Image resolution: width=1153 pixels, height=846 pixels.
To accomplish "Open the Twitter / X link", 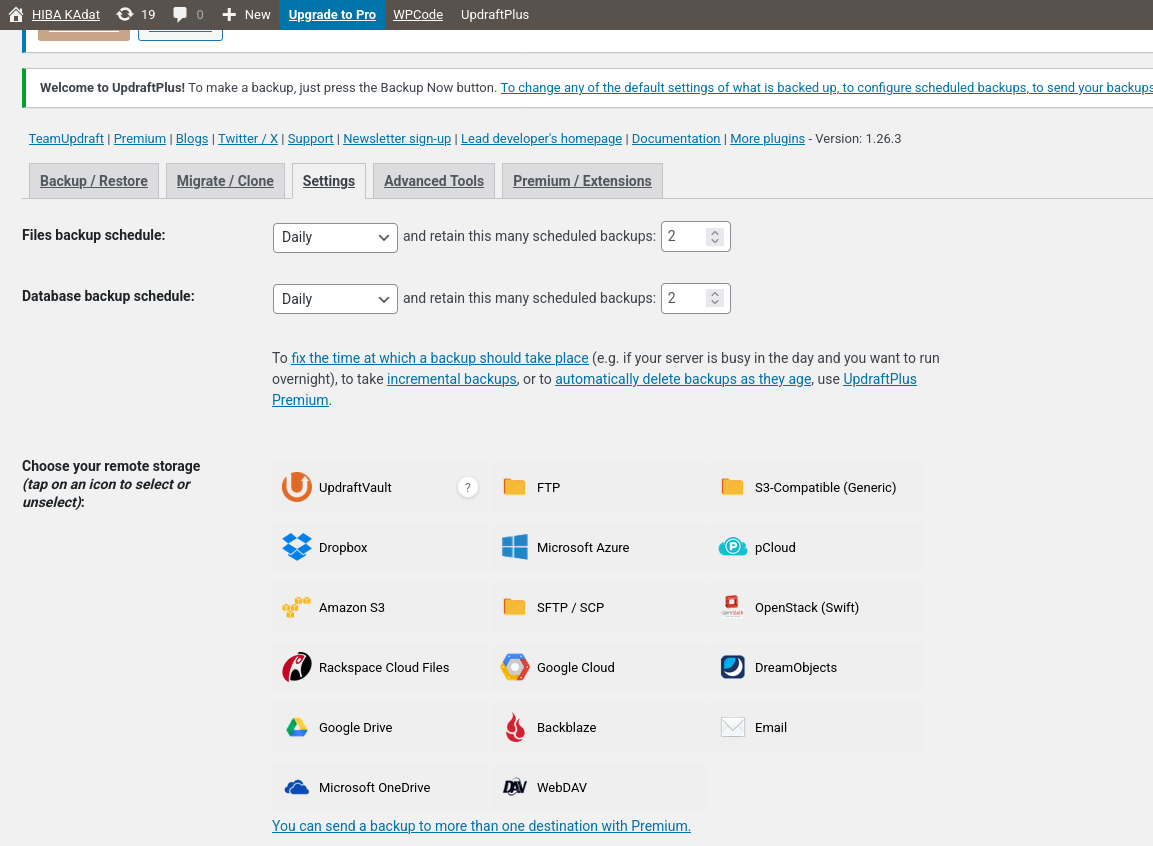I will click(248, 138).
